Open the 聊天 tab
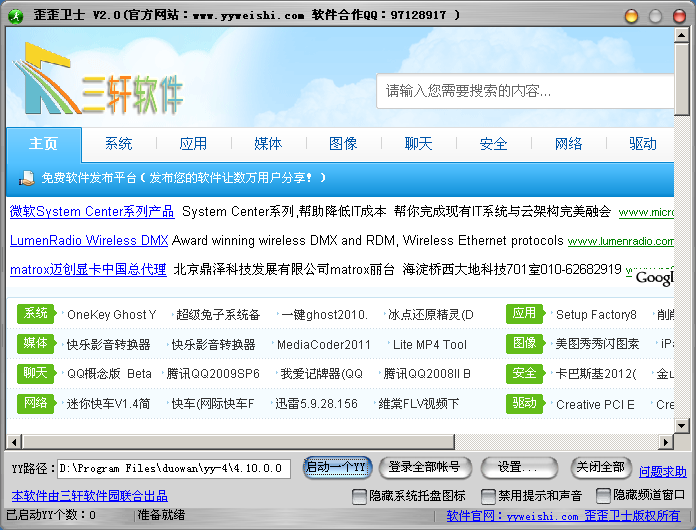Viewport: 696px width, 530px height. tap(418, 144)
